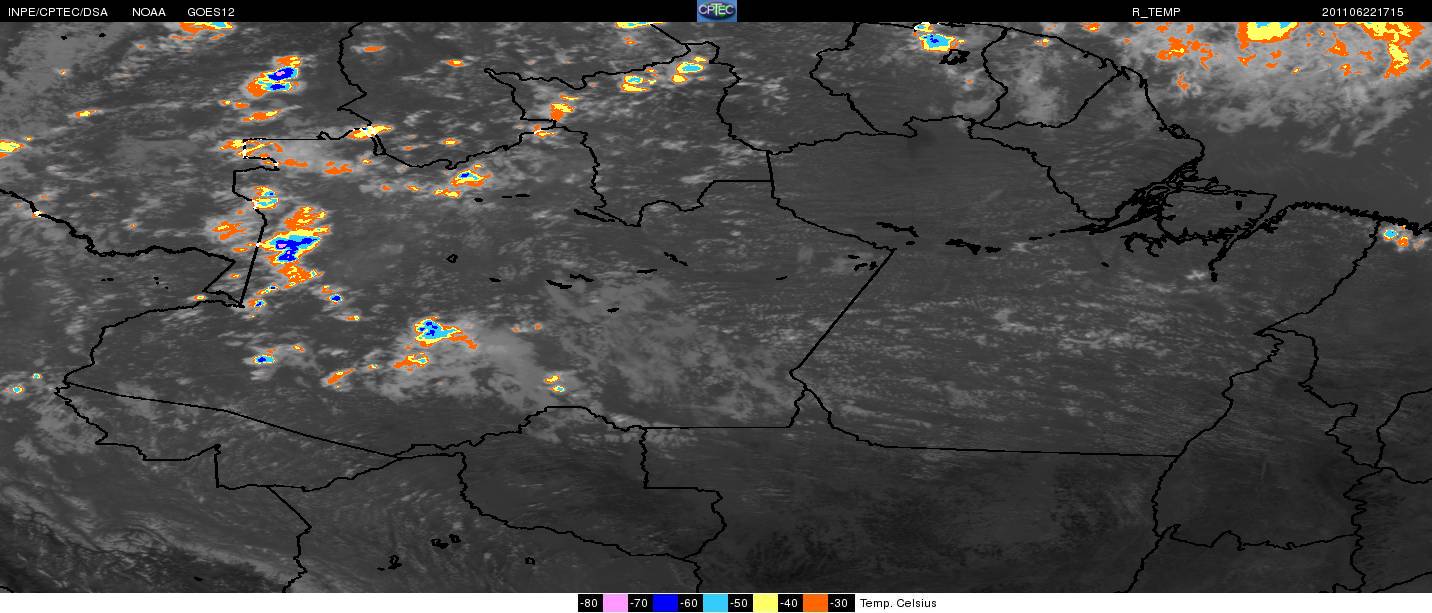Click the dark blue legend color swatch
The height and width of the screenshot is (613, 1432).
point(665,603)
